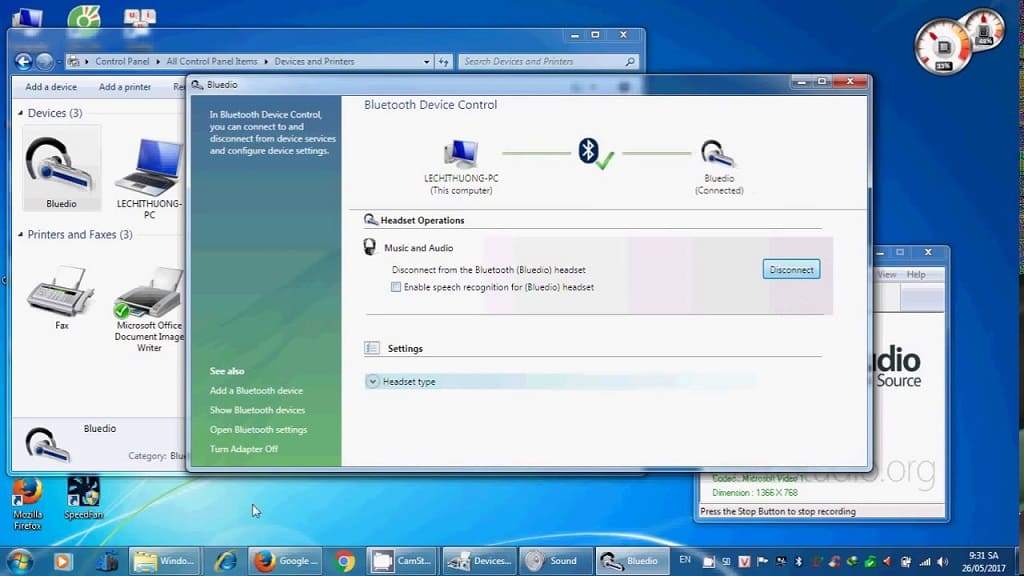Click the Bluetooth icon in system tray
Screen dimensions: 1024x576
[x=798, y=562]
